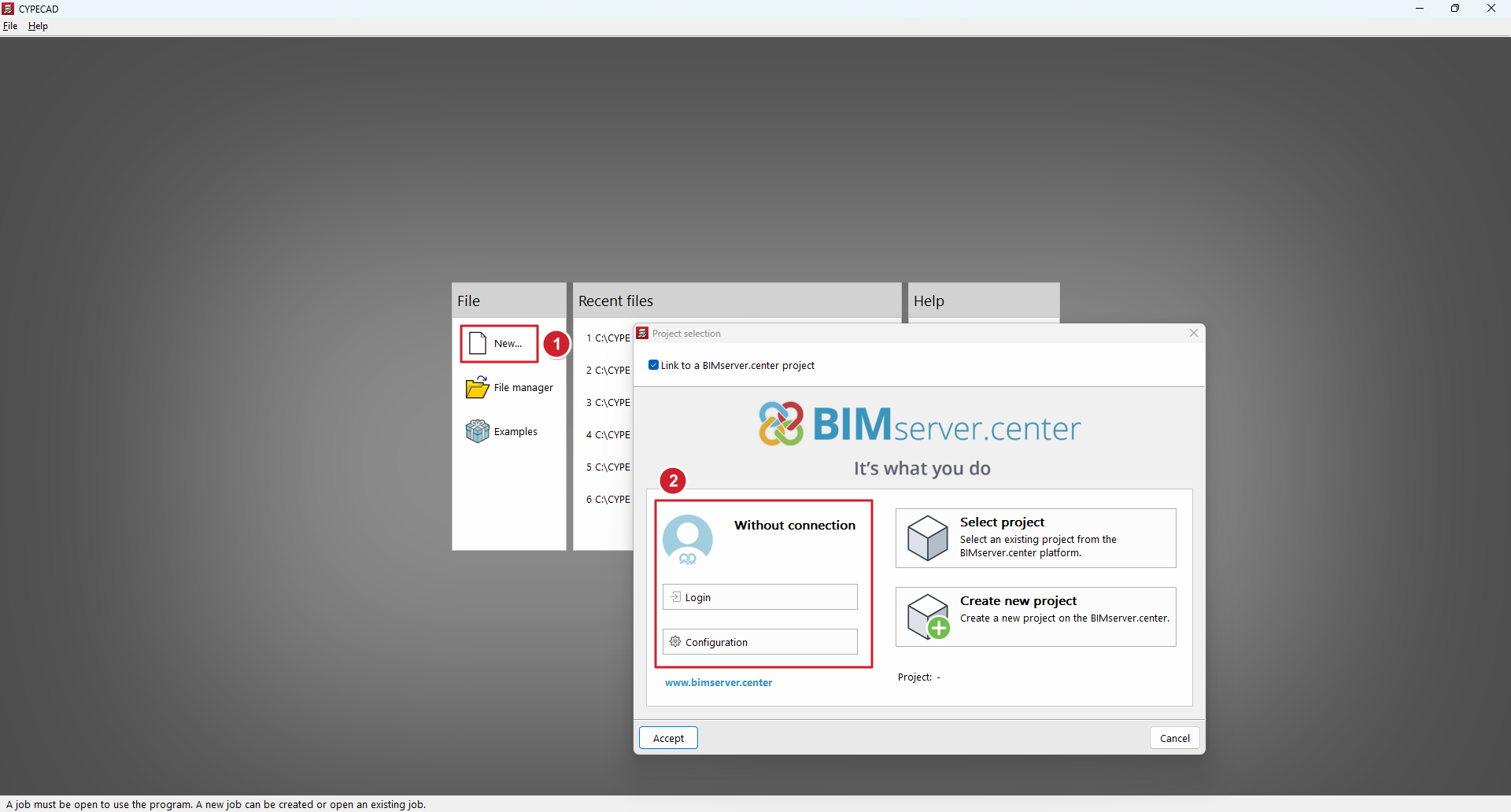This screenshot has width=1511, height=812.
Task: Open the File menu
Action: pos(10,26)
